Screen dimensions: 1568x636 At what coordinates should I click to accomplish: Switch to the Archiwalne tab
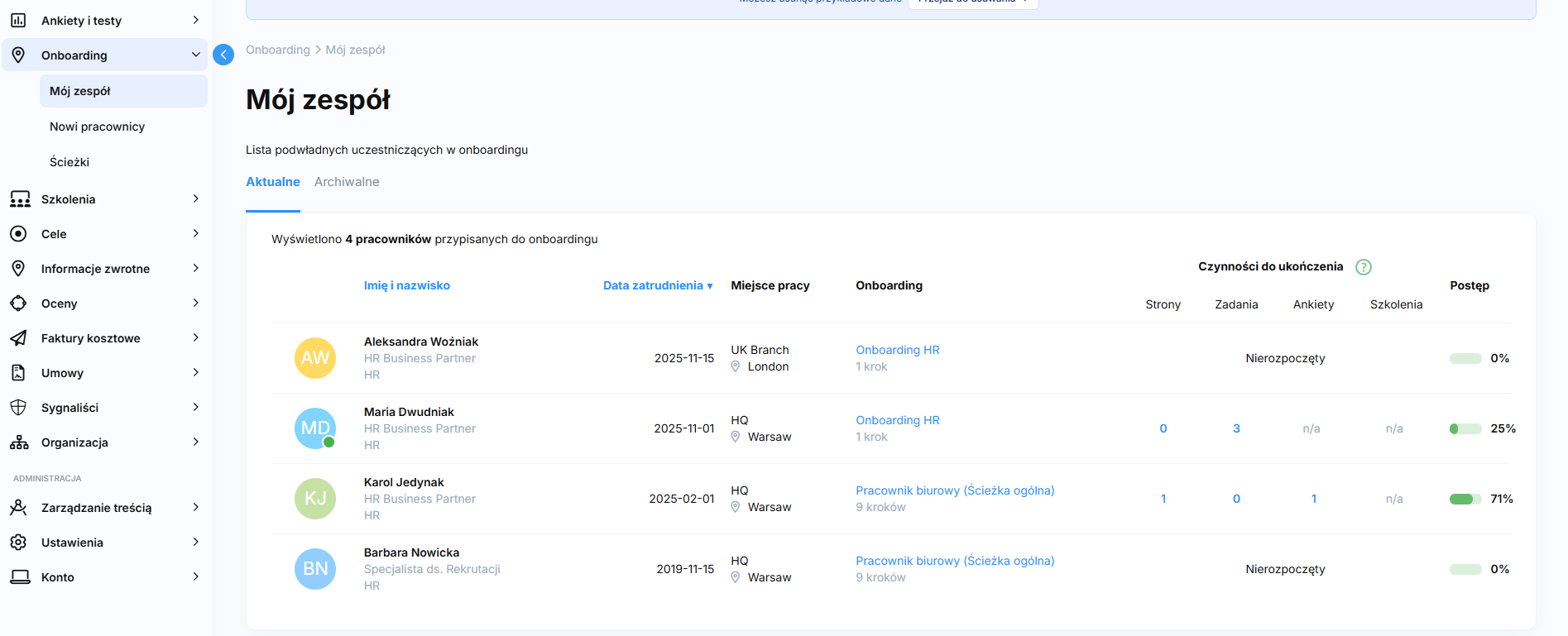pos(347,182)
